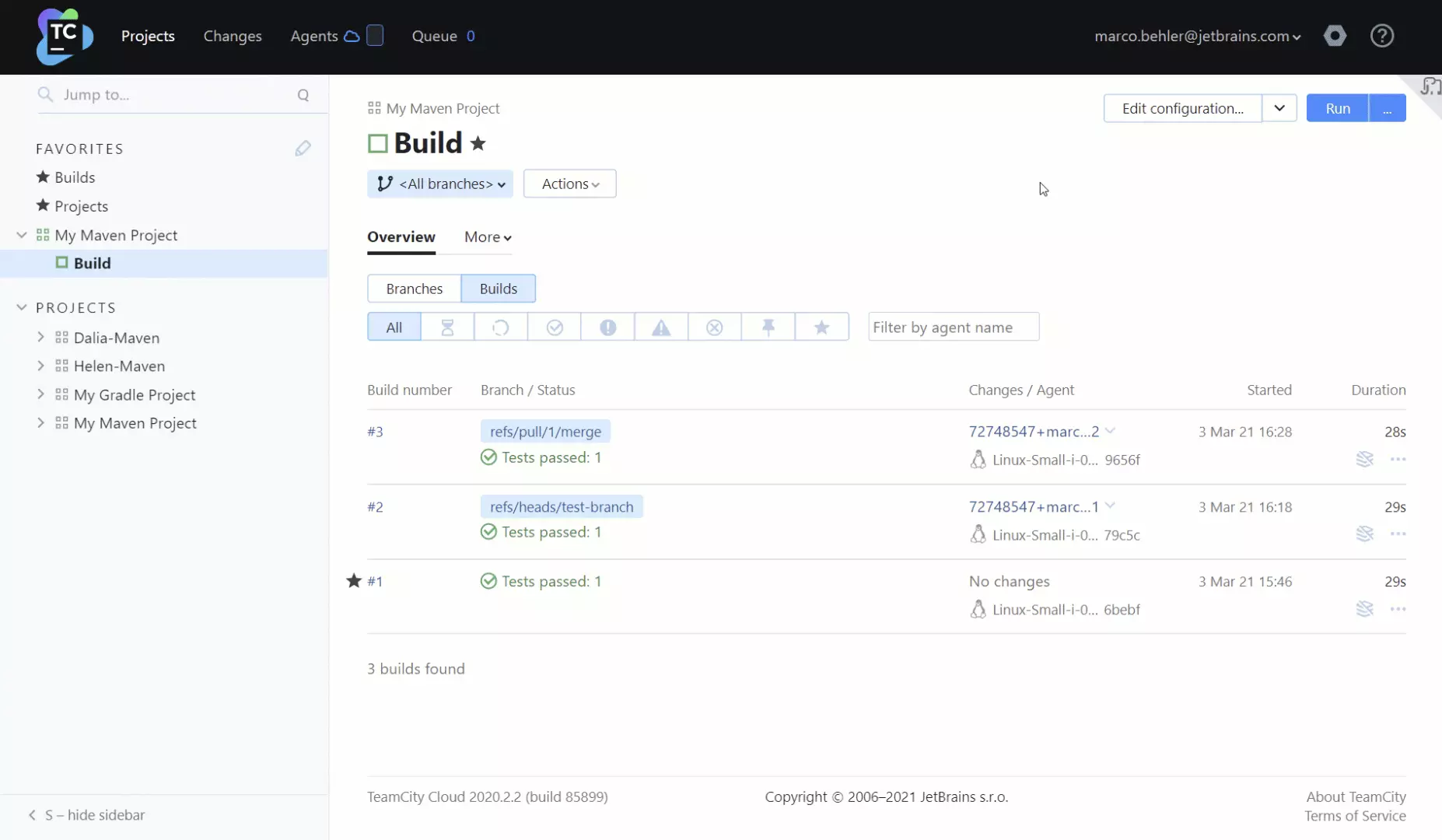
Task: Filter builds by successful checkmark icon
Action: coord(555,327)
